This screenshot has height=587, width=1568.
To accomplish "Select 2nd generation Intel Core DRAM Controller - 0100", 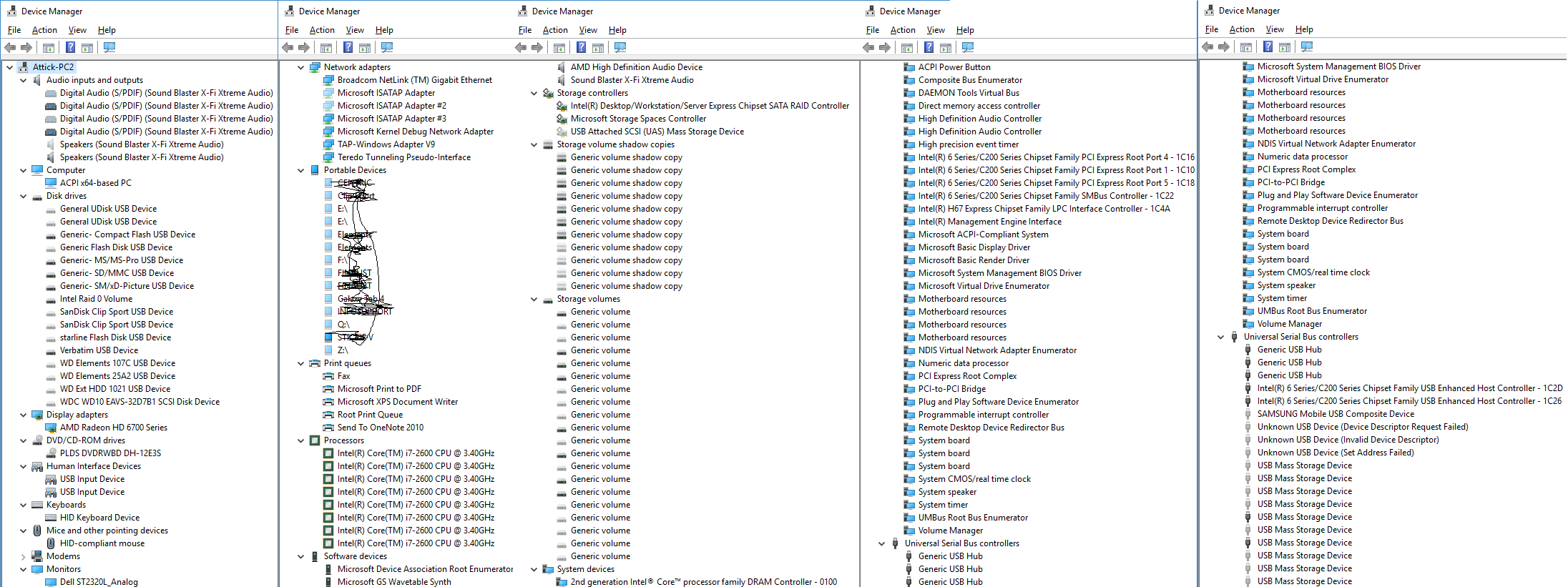I will pyautogui.click(x=704, y=582).
